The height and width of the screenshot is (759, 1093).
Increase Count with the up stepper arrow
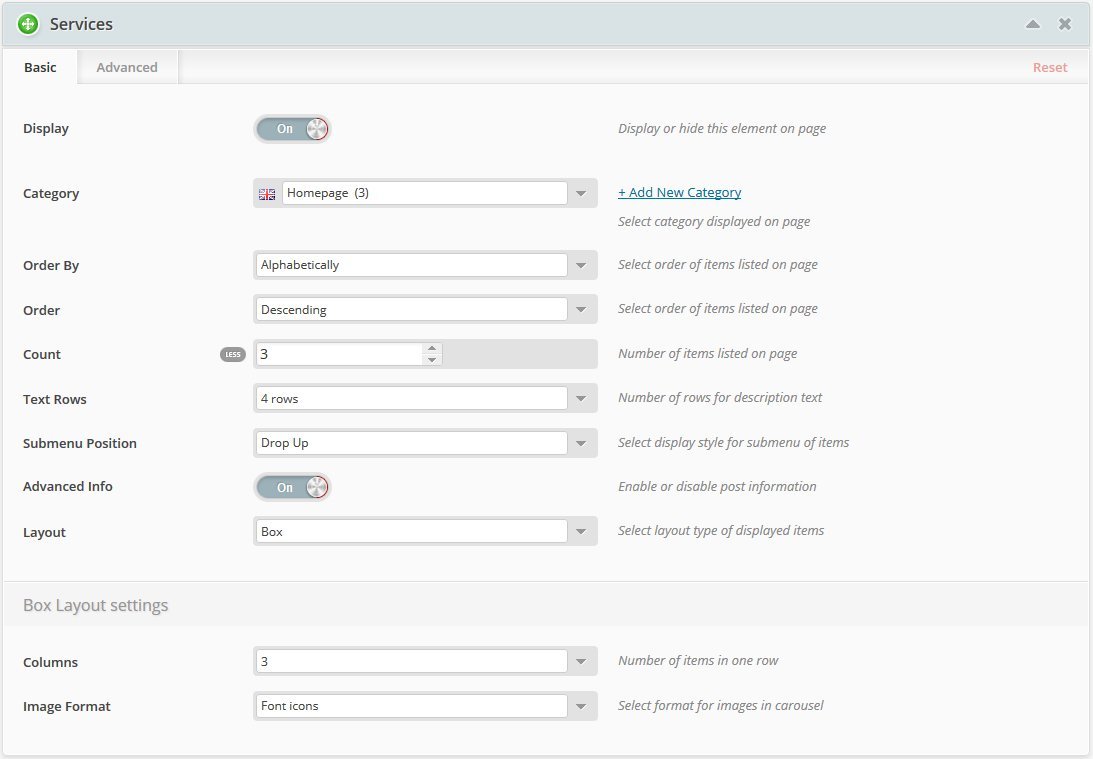432,348
